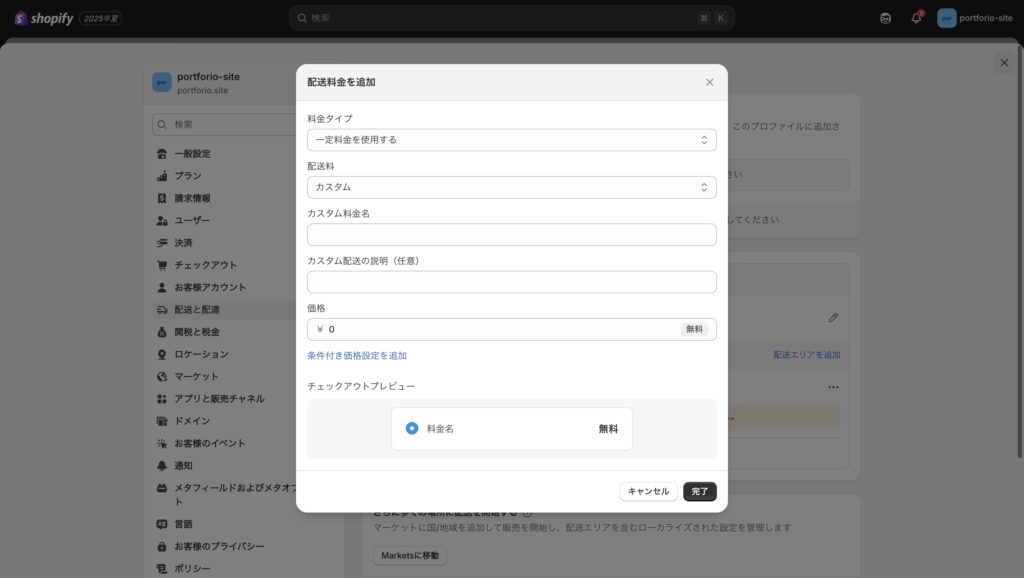Close the settings page with top-right X
The height and width of the screenshot is (578, 1024).
(x=1003, y=63)
